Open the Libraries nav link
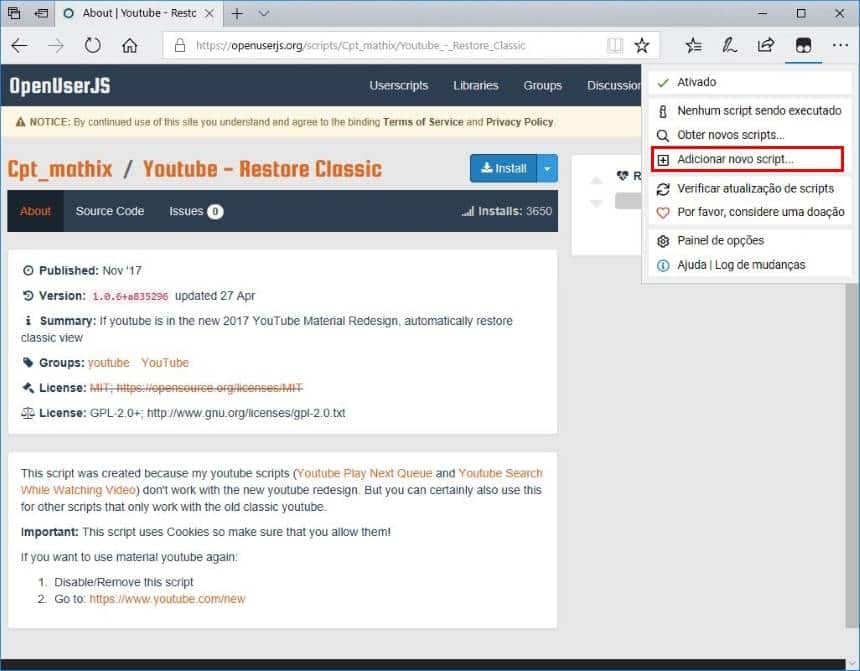The height and width of the screenshot is (671, 860). coord(476,86)
